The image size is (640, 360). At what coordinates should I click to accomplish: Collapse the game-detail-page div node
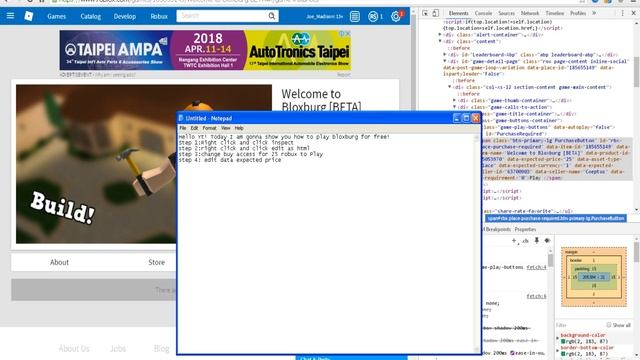[x=445, y=61]
